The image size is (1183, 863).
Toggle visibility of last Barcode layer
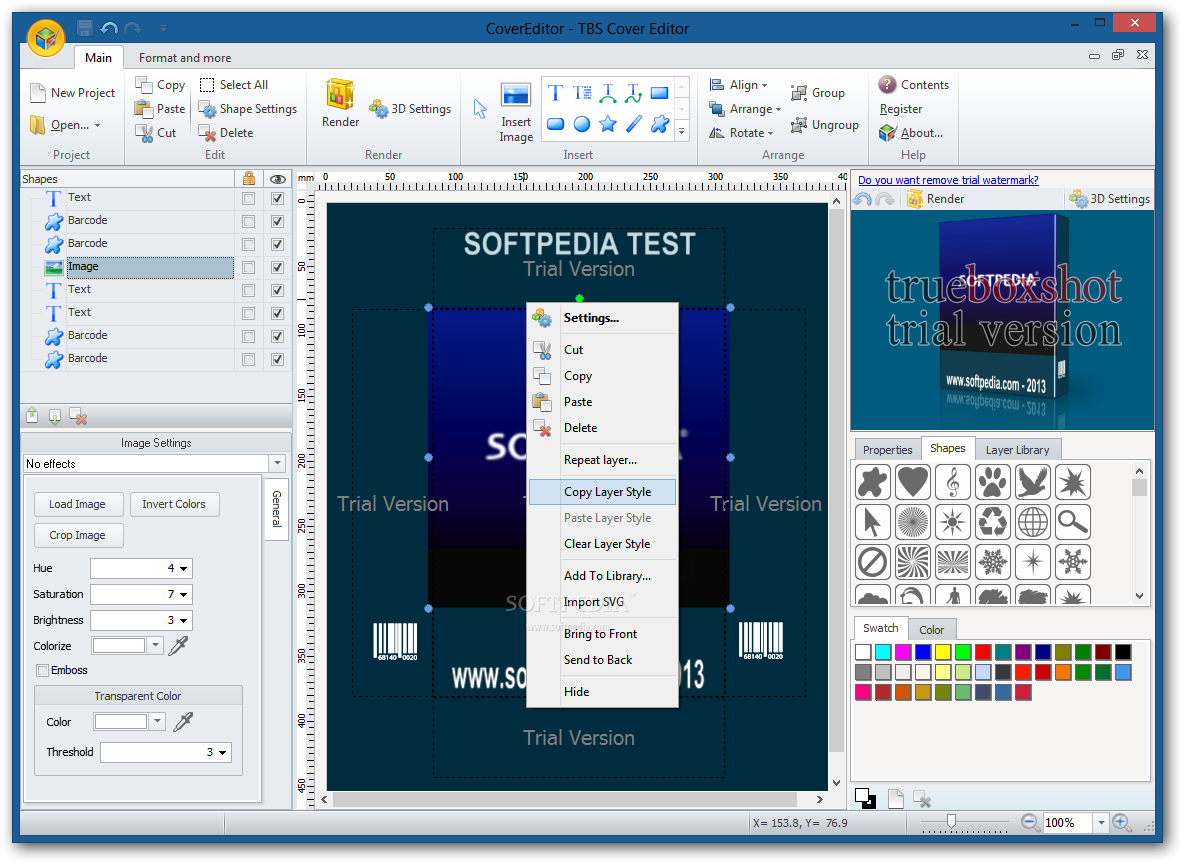click(278, 359)
